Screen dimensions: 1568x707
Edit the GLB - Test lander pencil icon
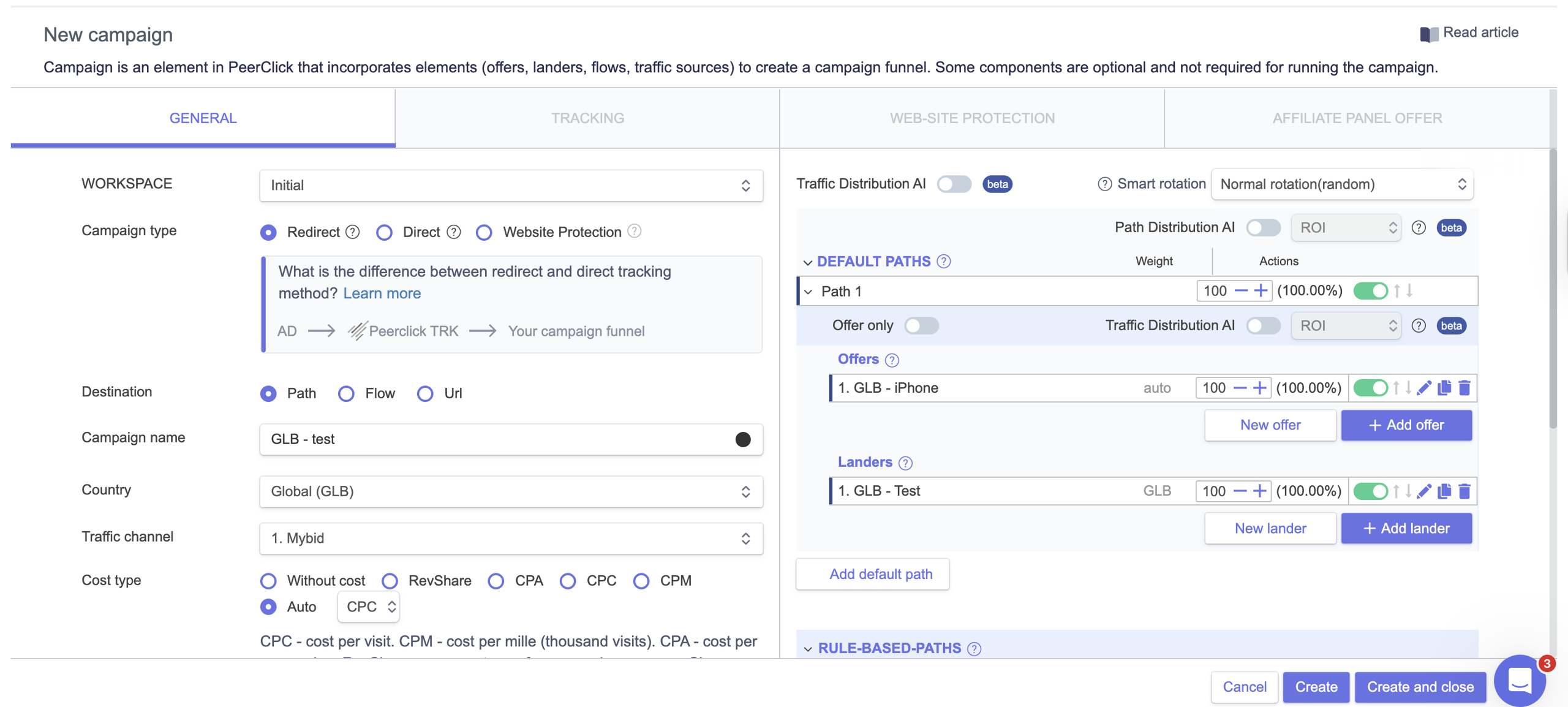coord(1424,491)
